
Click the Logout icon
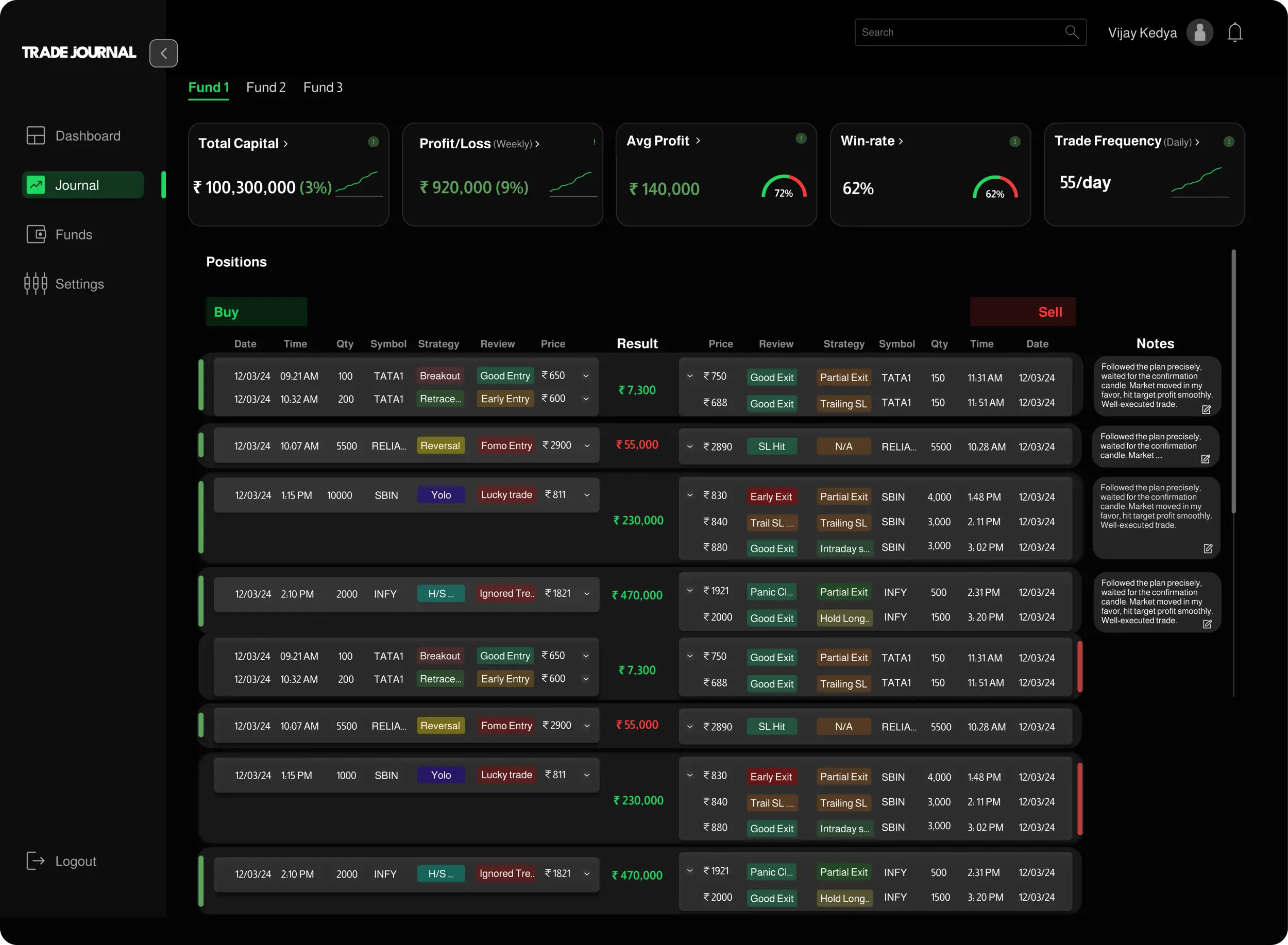pyautogui.click(x=36, y=861)
